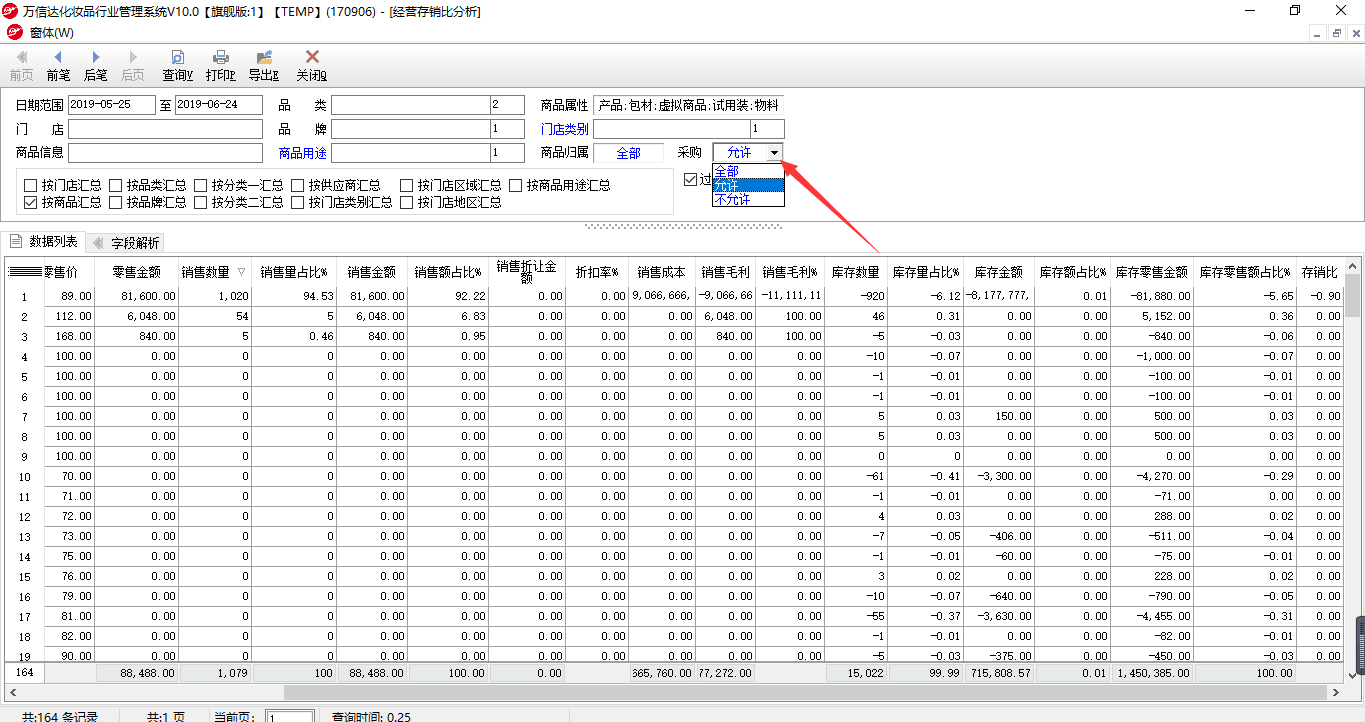Click the 门店 input field
This screenshot has height=722, width=1365.
[165, 129]
